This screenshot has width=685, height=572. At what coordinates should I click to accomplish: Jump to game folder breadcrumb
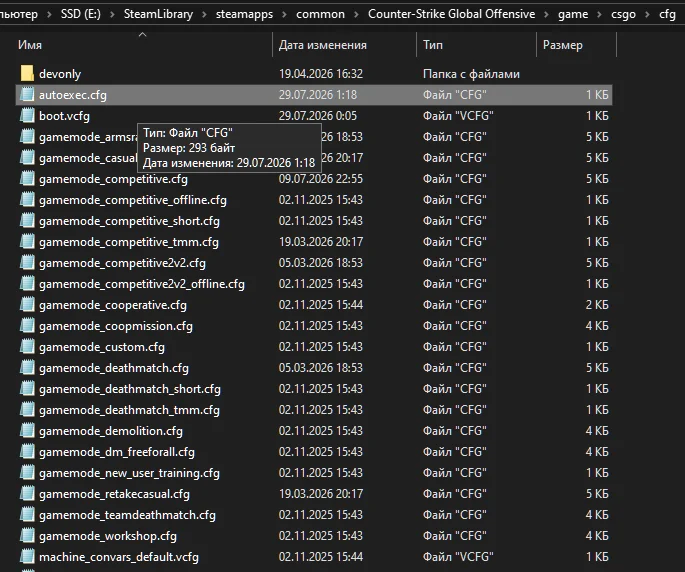coord(573,14)
